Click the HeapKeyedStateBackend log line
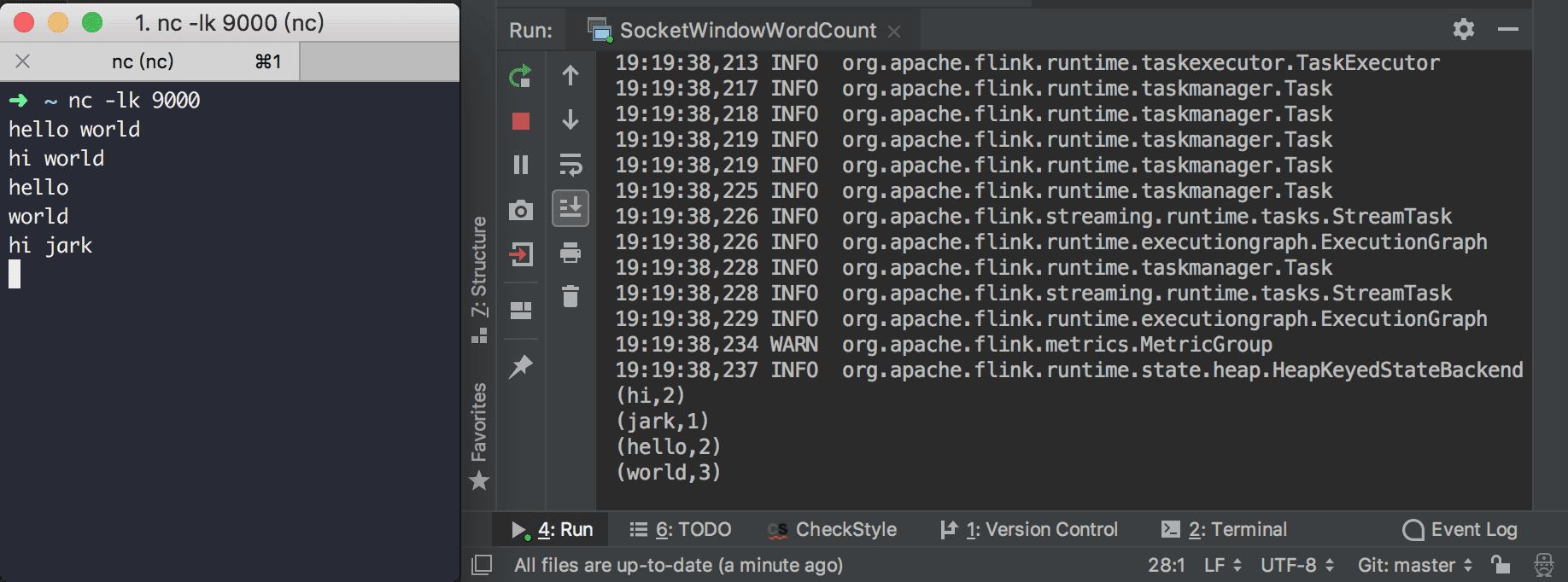The width and height of the screenshot is (1568, 582). pos(1069,370)
